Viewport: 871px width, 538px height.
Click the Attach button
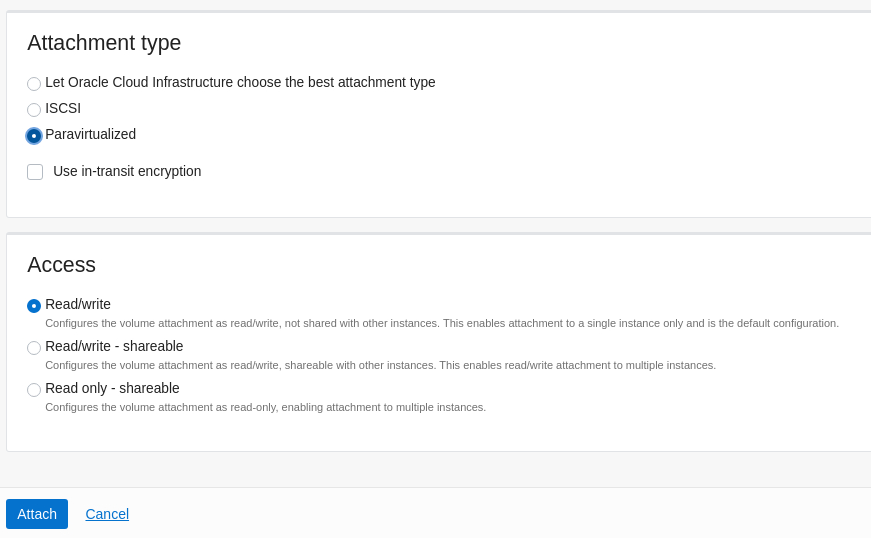(x=37, y=514)
